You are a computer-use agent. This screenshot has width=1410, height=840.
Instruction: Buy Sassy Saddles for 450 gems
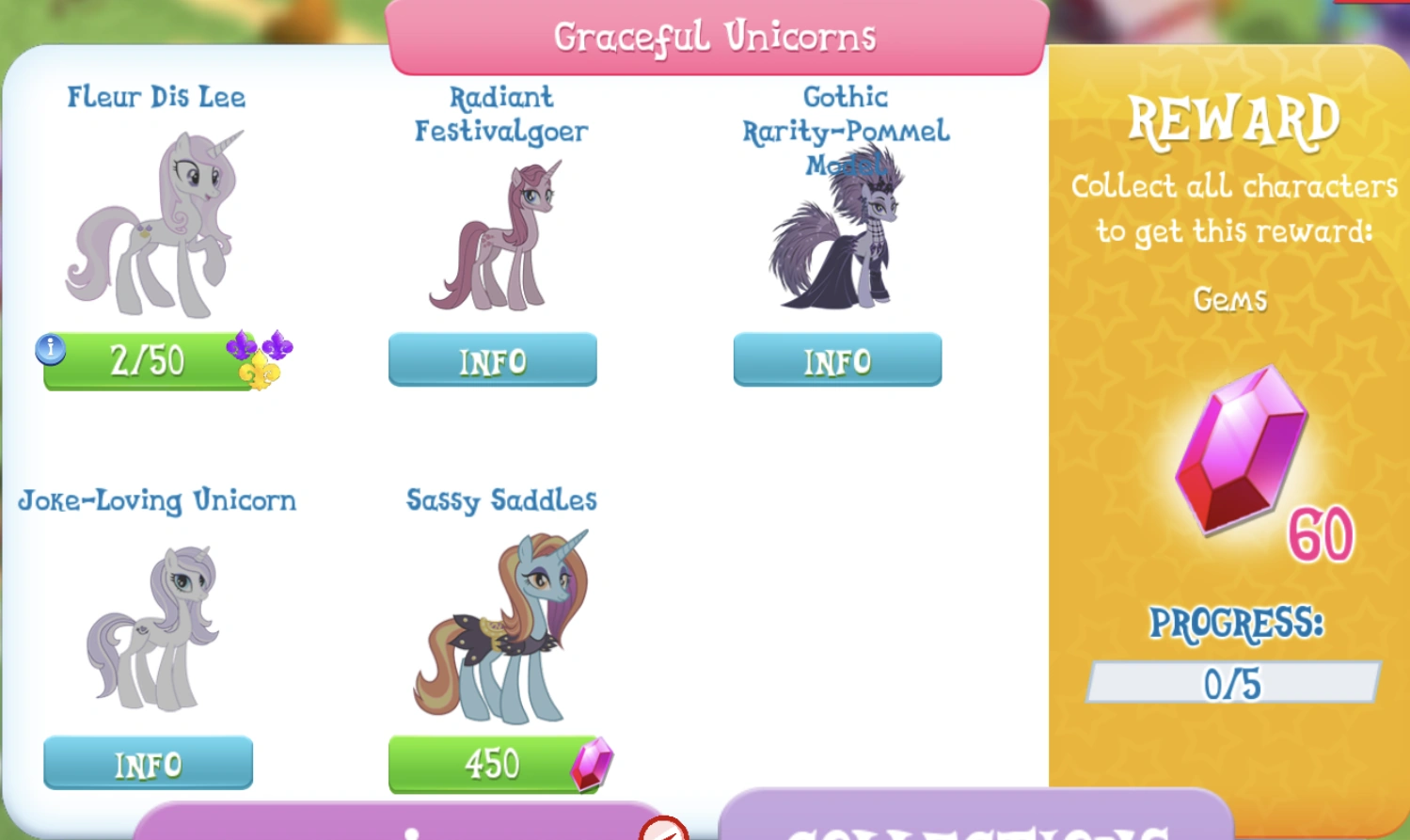coord(494,764)
